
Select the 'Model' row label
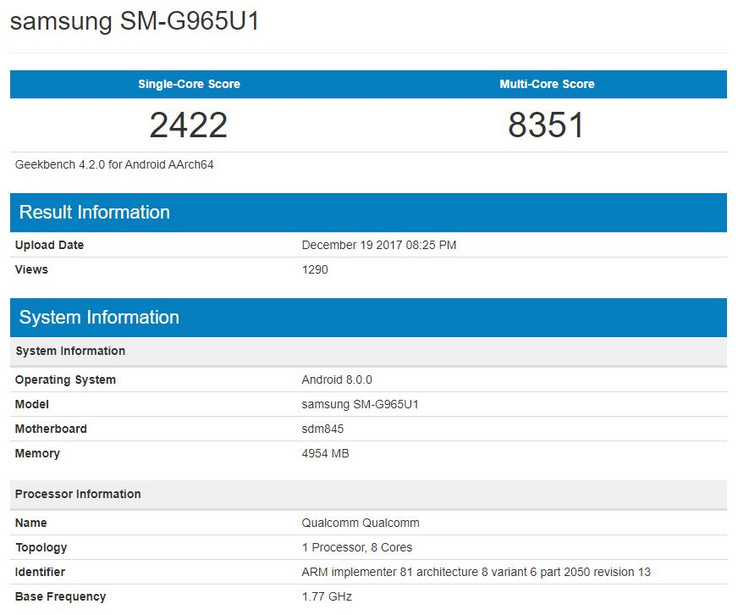[x=32, y=404]
